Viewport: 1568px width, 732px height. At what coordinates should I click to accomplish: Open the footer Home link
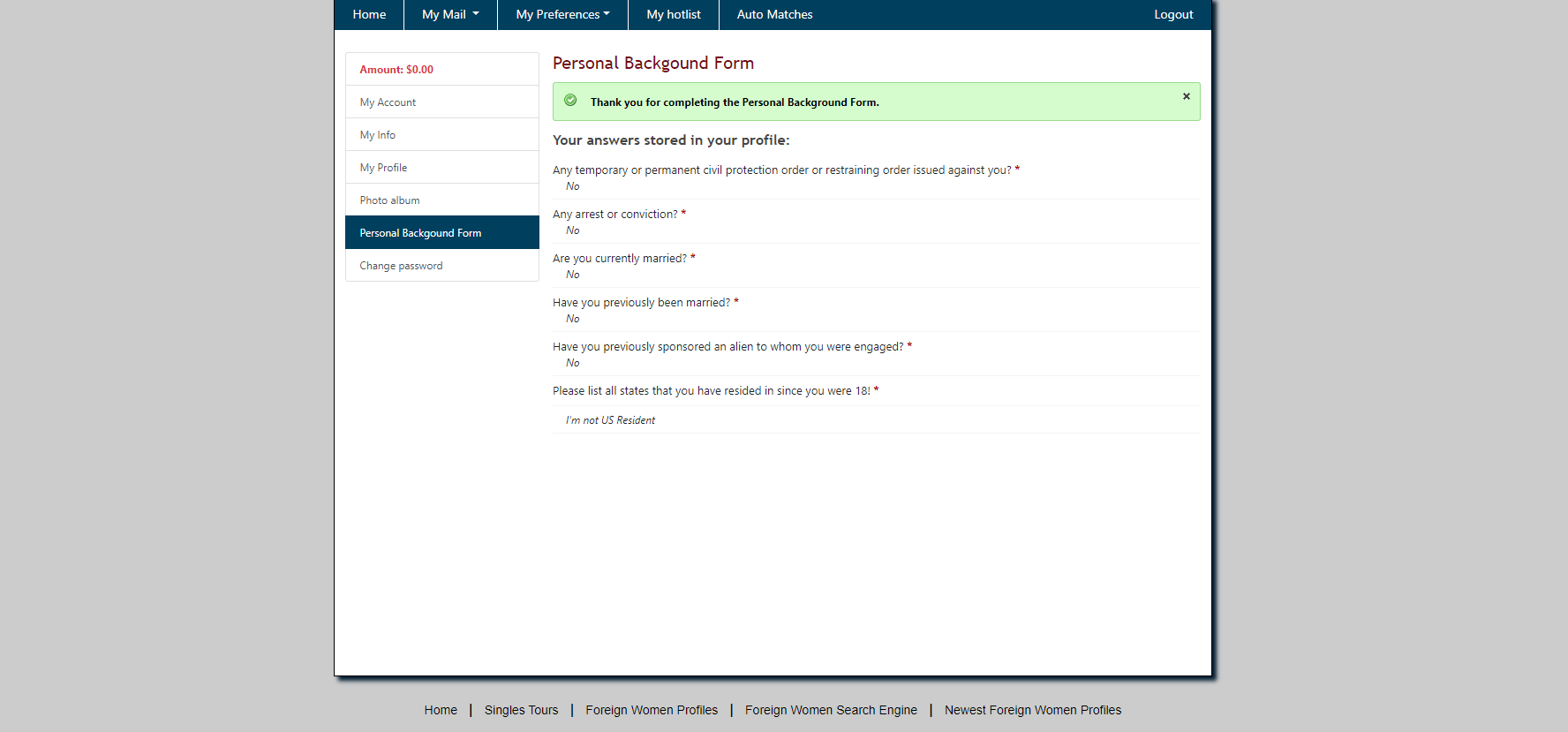coord(441,710)
